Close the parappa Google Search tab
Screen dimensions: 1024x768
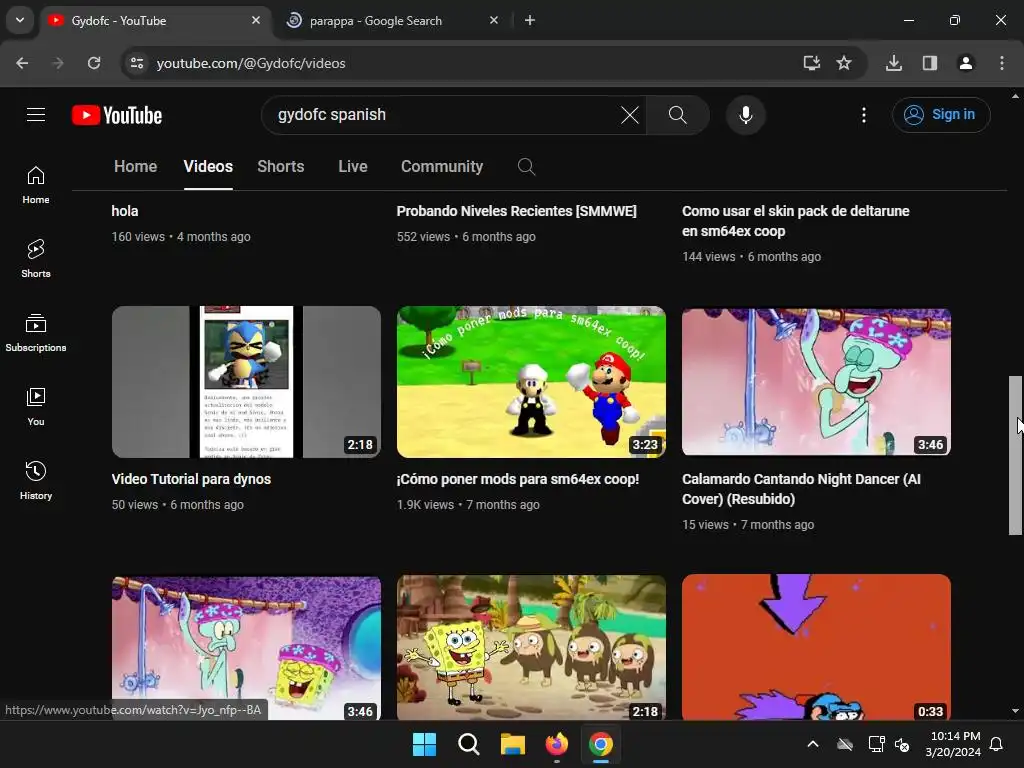(494, 20)
